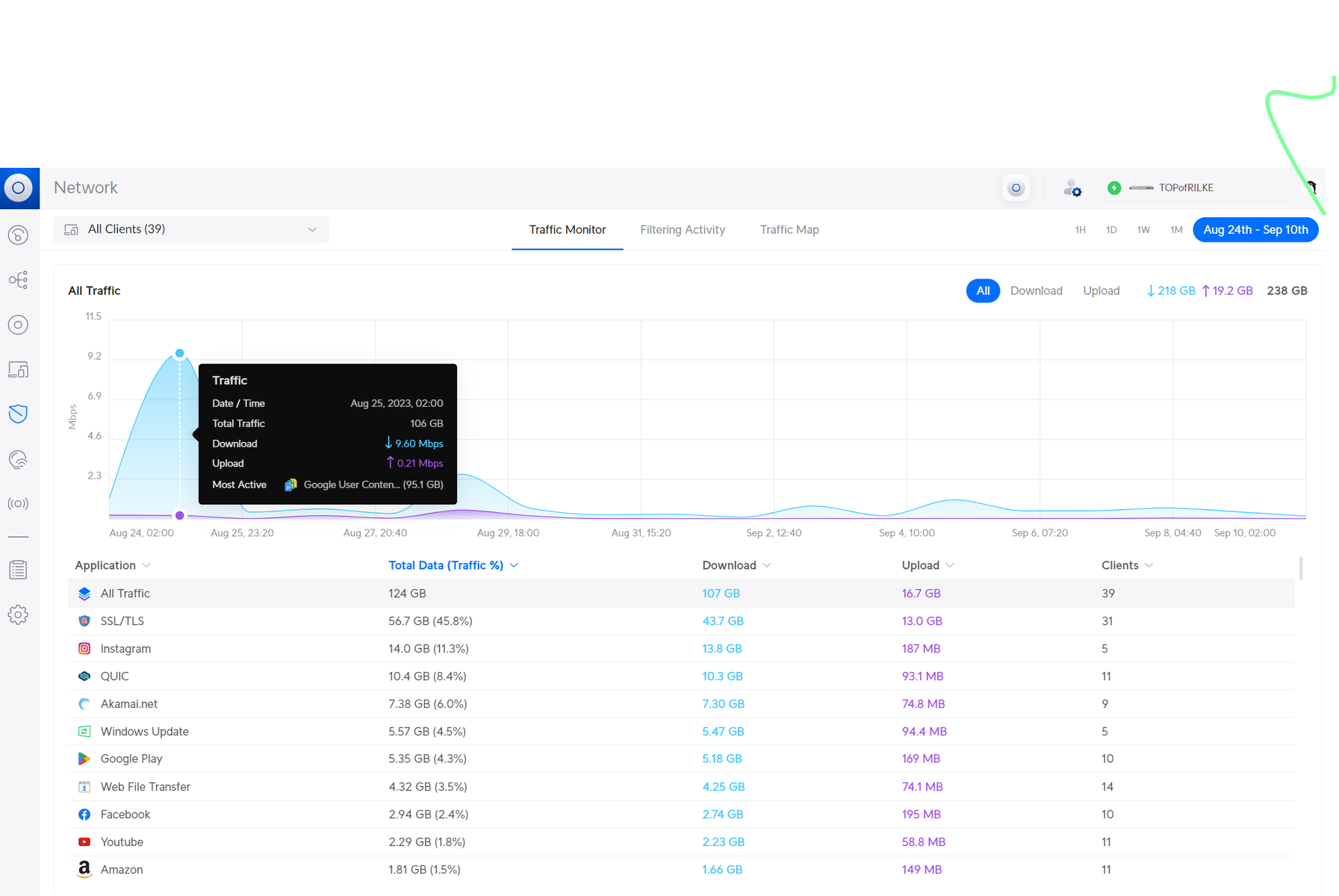
Task: Open the Settings gear sidebar icon
Action: (19, 615)
